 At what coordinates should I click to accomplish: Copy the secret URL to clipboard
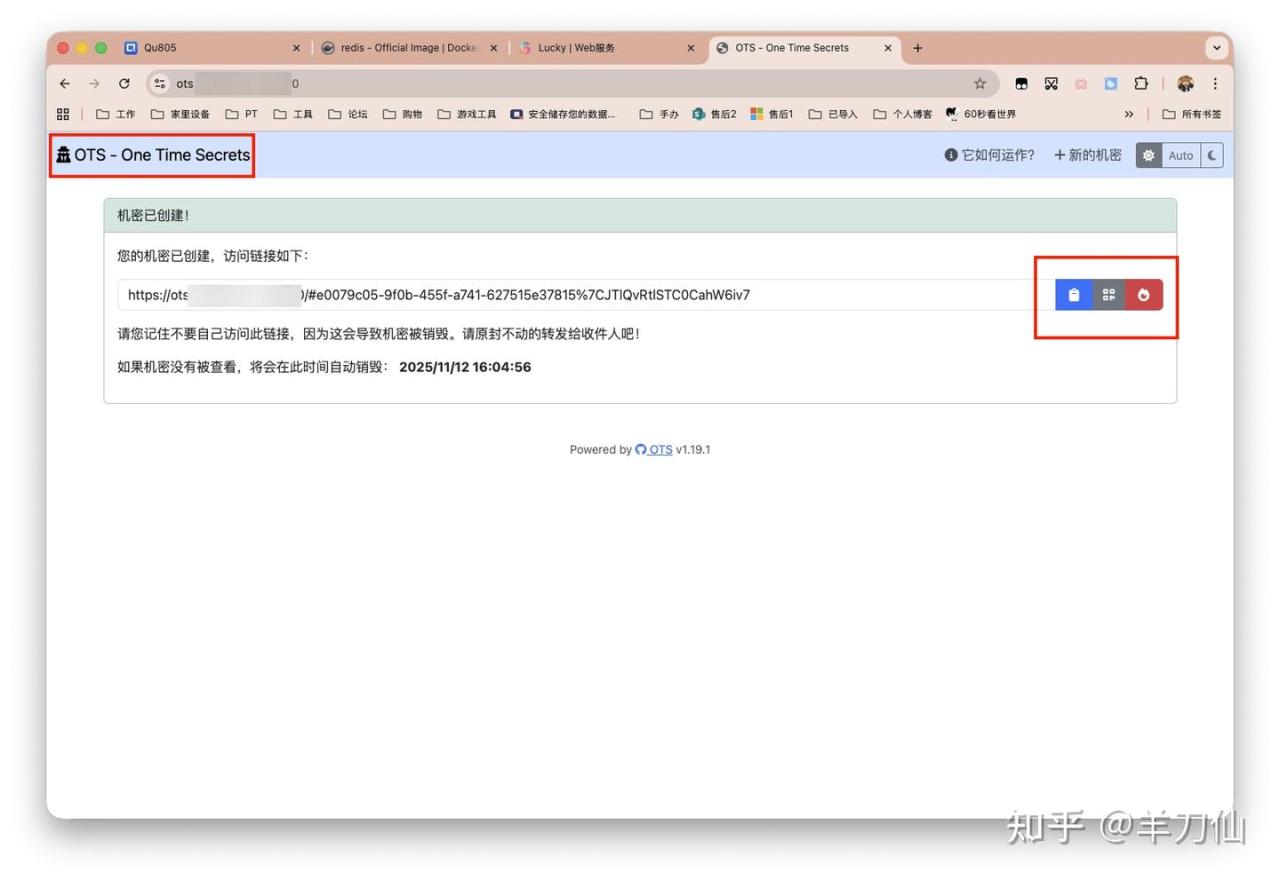tap(1073, 295)
